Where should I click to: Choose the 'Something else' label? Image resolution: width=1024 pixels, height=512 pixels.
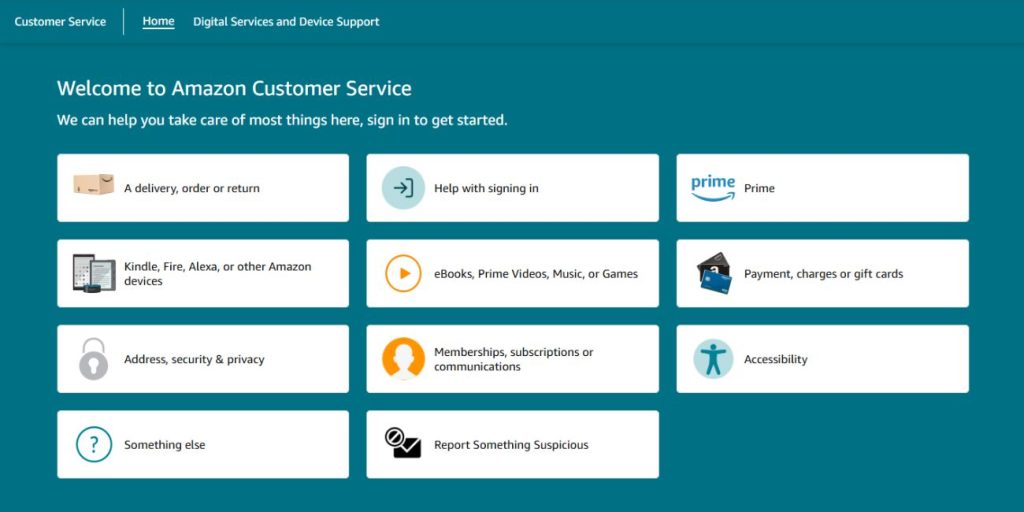pos(165,445)
